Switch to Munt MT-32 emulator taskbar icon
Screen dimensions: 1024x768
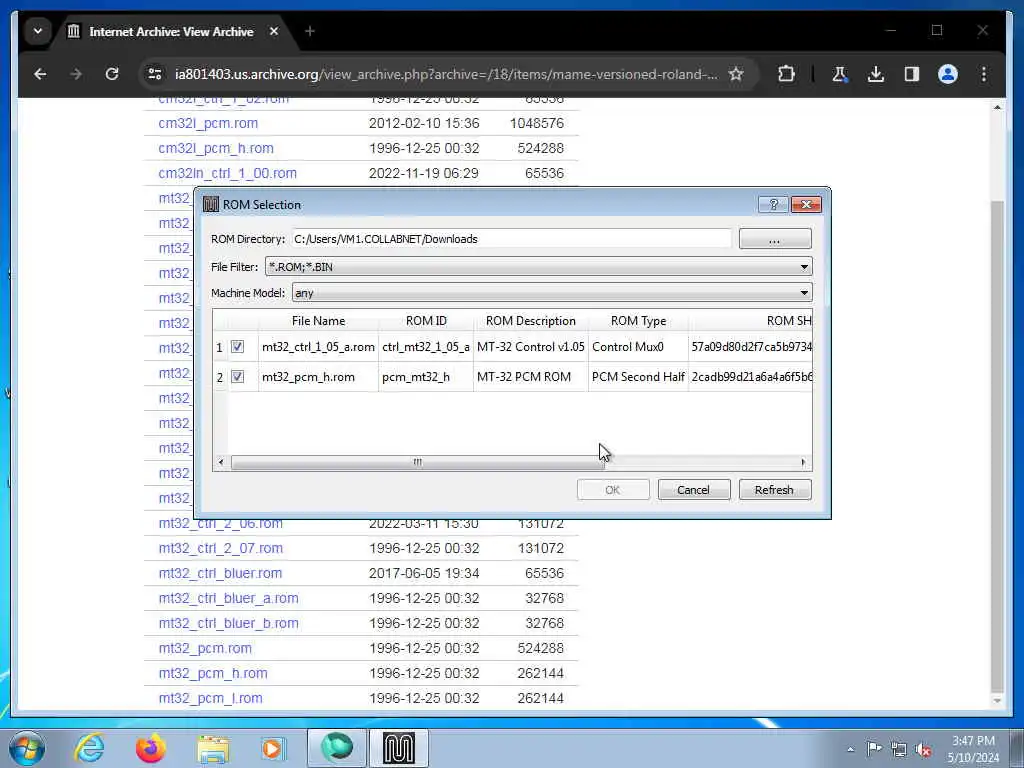point(399,748)
